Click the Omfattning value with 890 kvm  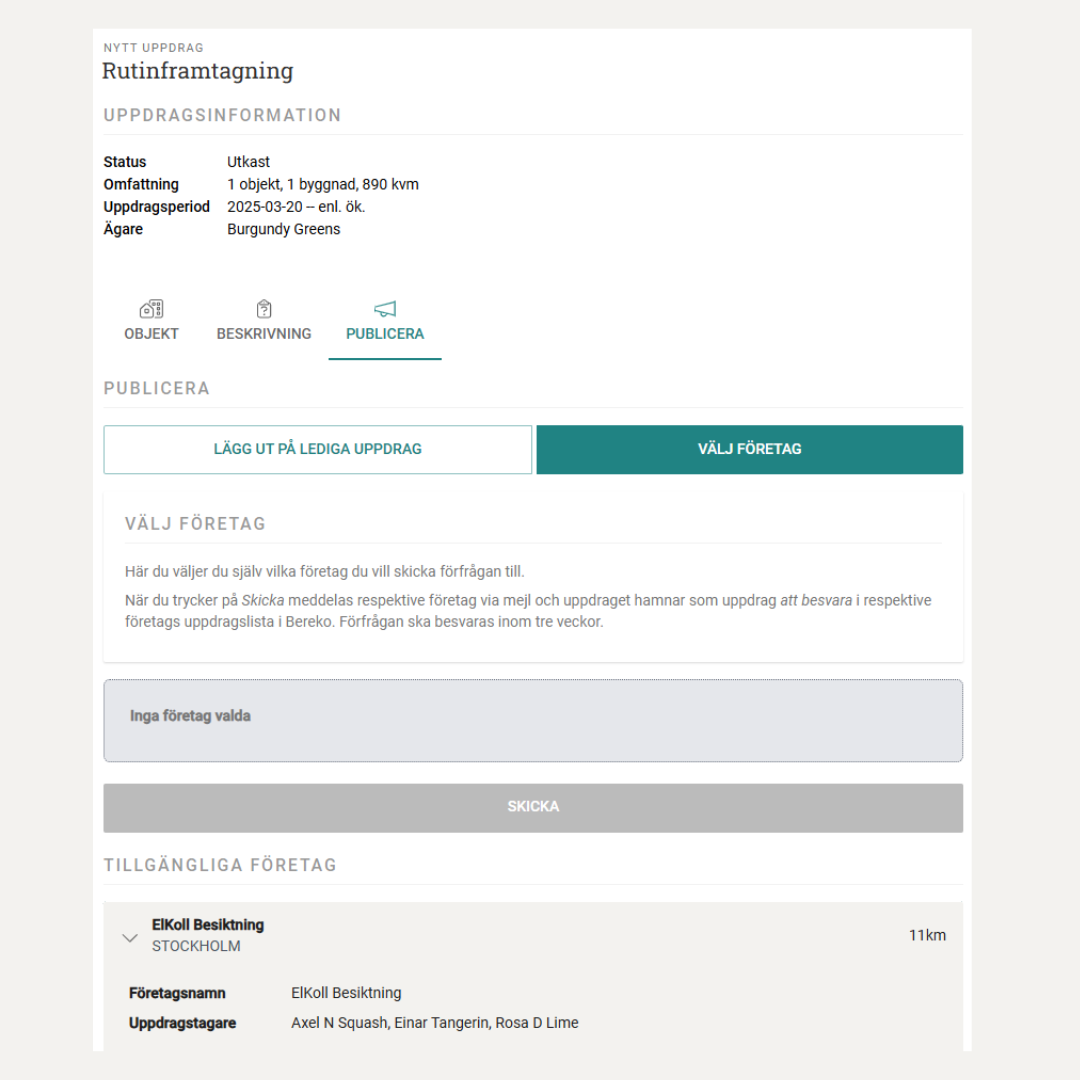pos(323,184)
